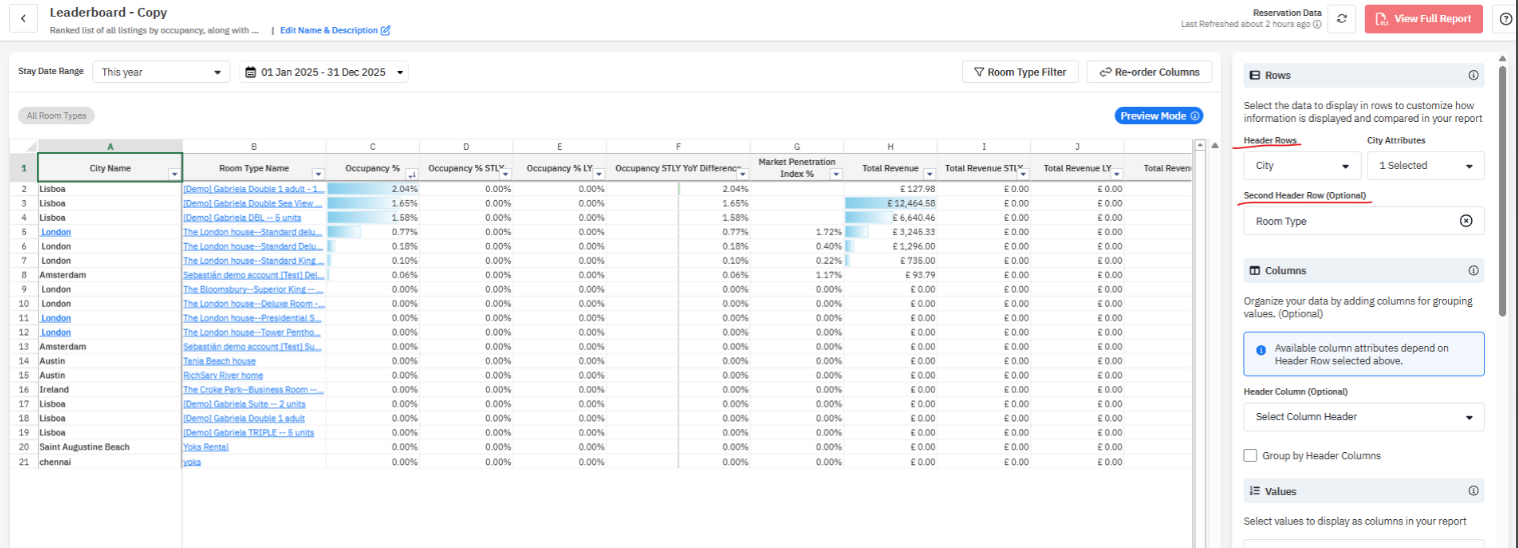This screenshot has height=548, width=1518.
Task: Remove the All Room Types filter chip
Action: 57,116
